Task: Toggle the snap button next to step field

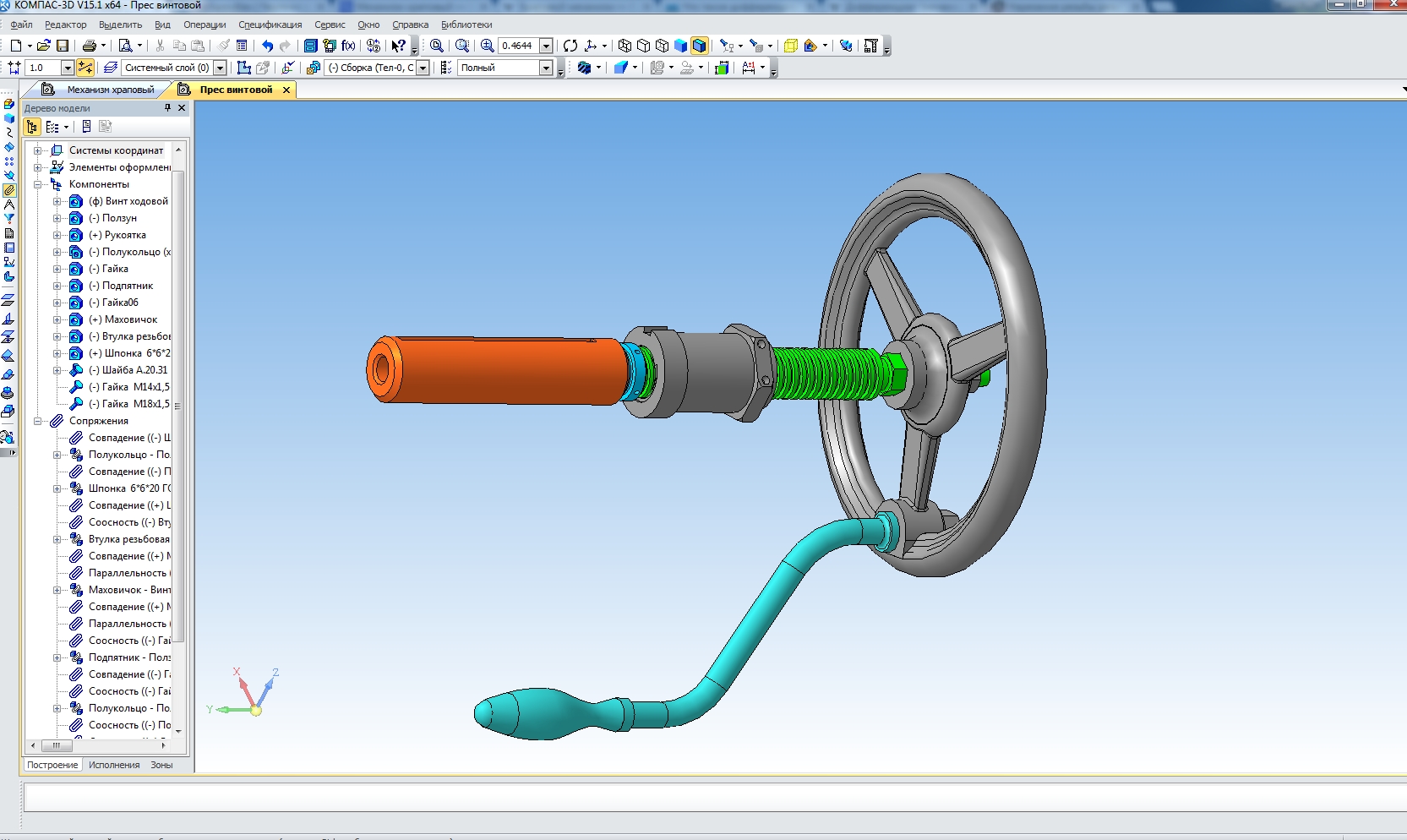Action: [85, 68]
